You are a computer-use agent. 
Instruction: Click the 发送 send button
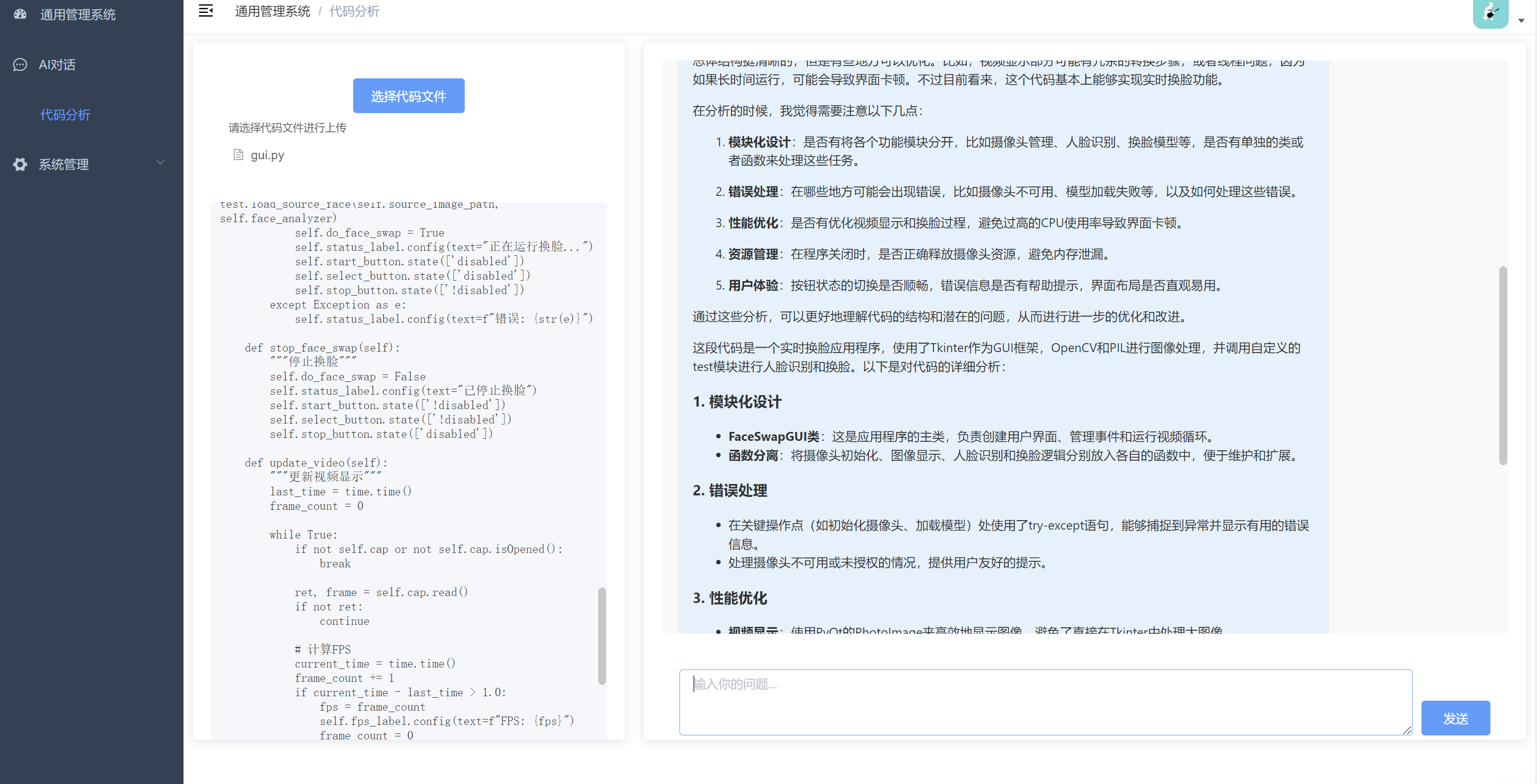(1455, 718)
